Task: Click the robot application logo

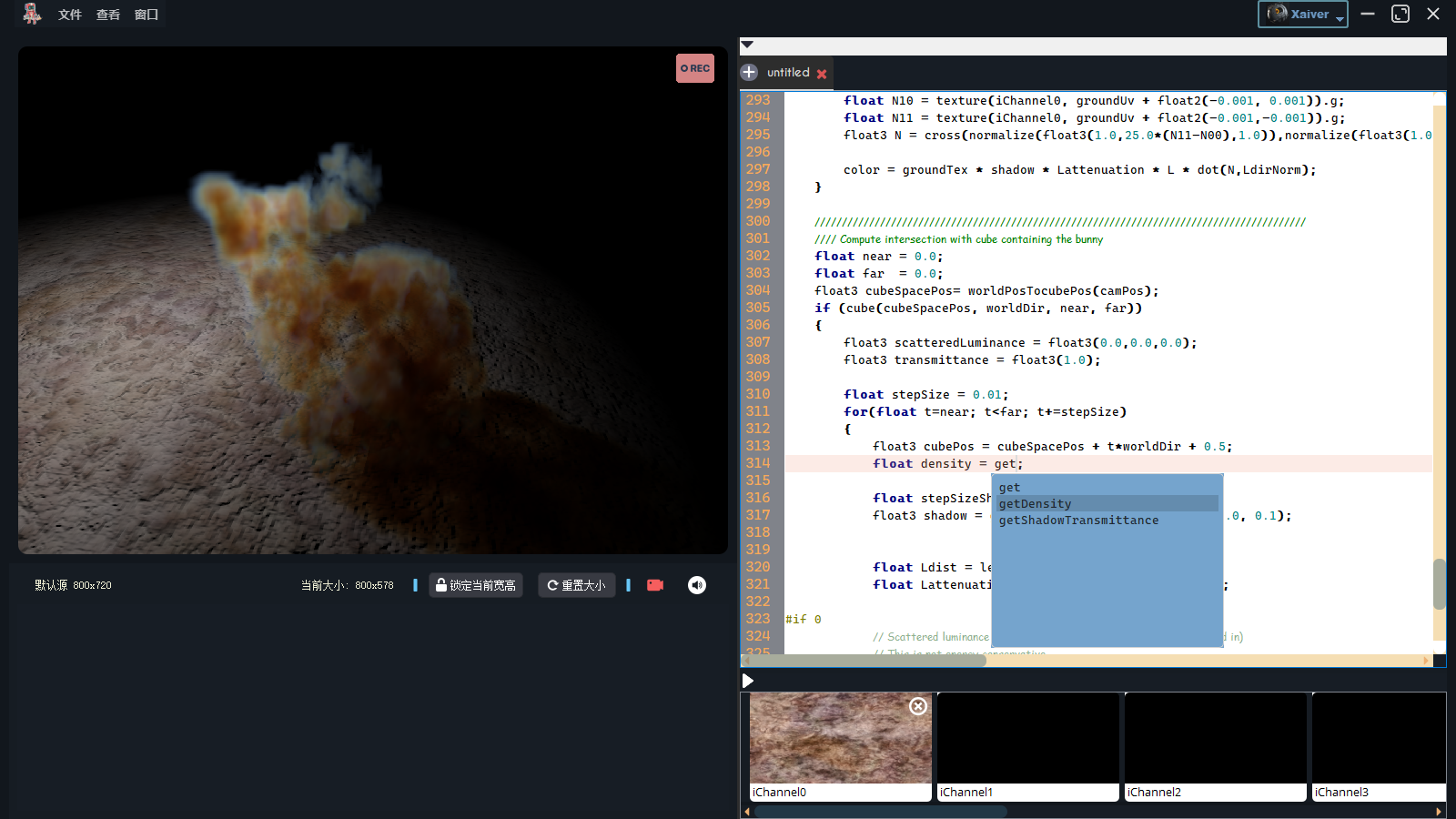Action: click(x=32, y=14)
